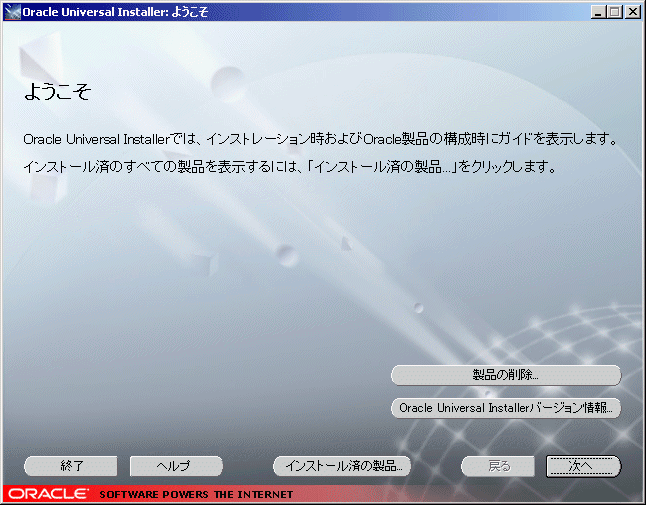Screen dimensions: 646x505
Task: Click the 戻る button
Action: click(x=498, y=466)
